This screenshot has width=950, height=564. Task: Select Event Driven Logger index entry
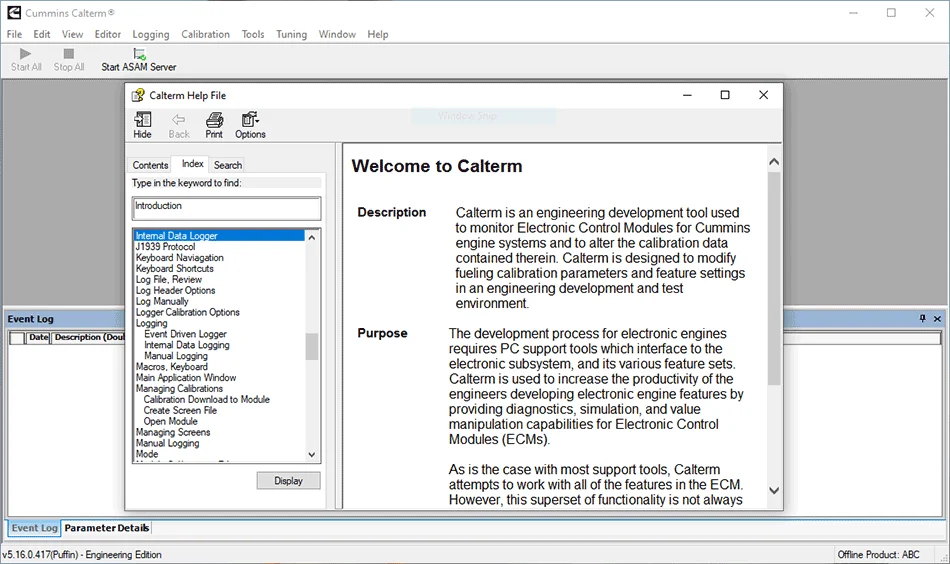[185, 334]
